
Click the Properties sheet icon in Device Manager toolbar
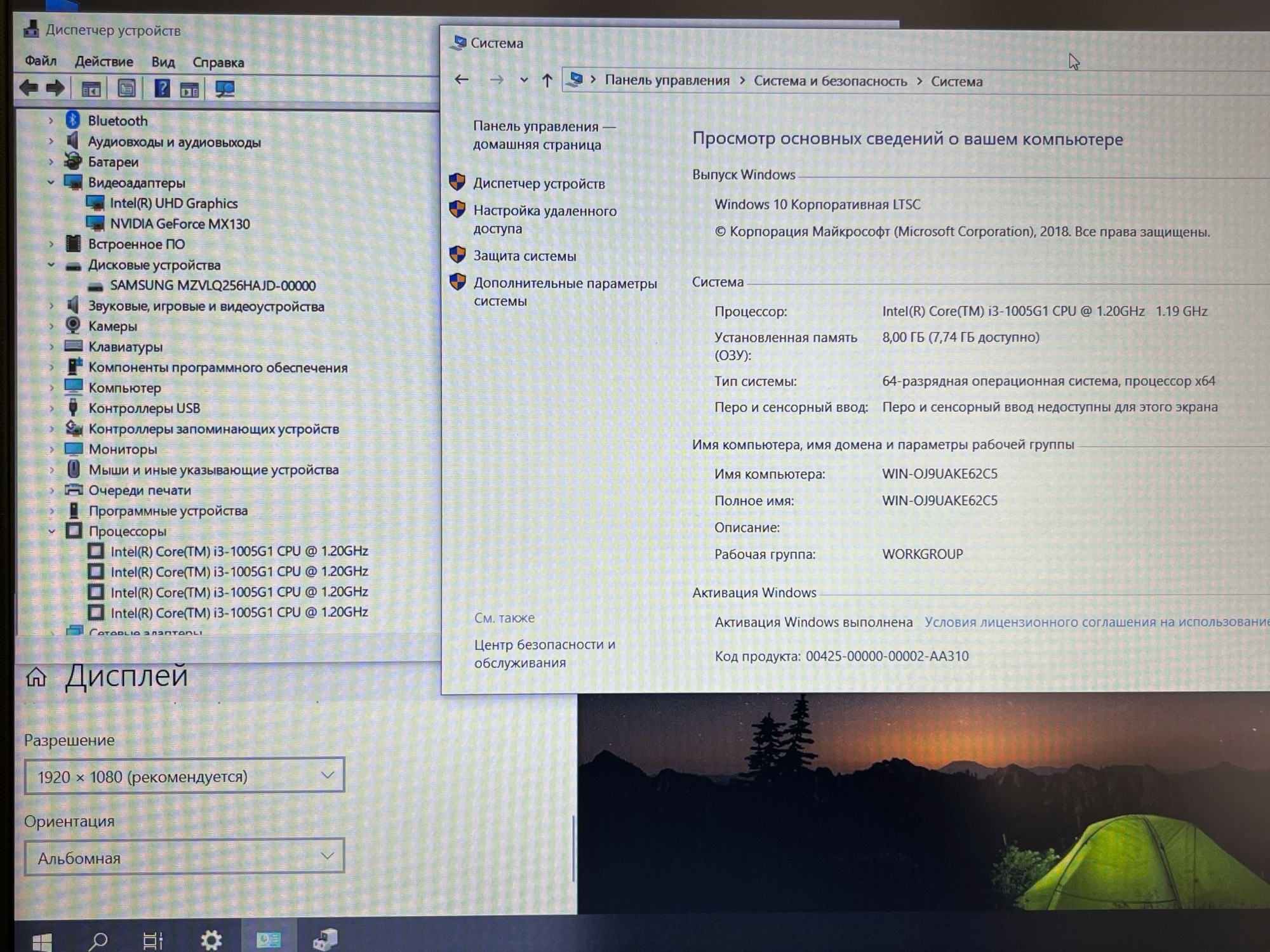[126, 88]
